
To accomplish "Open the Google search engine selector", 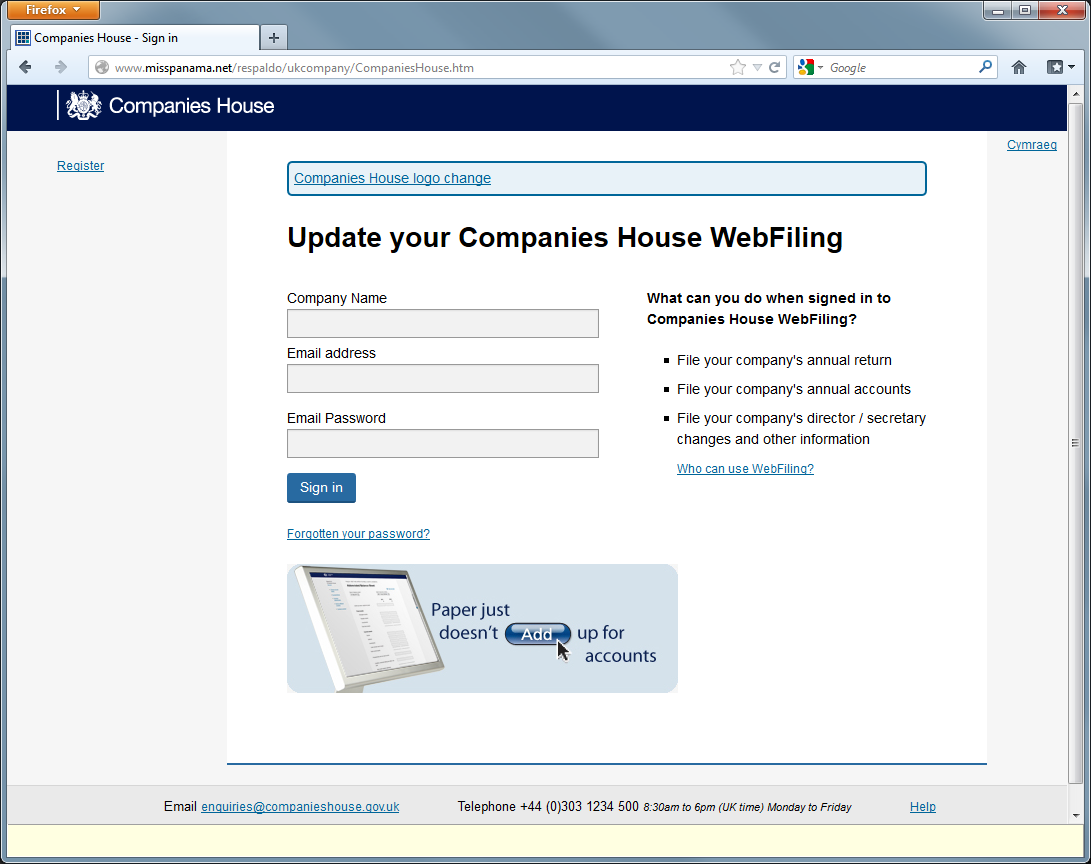I will coord(811,67).
